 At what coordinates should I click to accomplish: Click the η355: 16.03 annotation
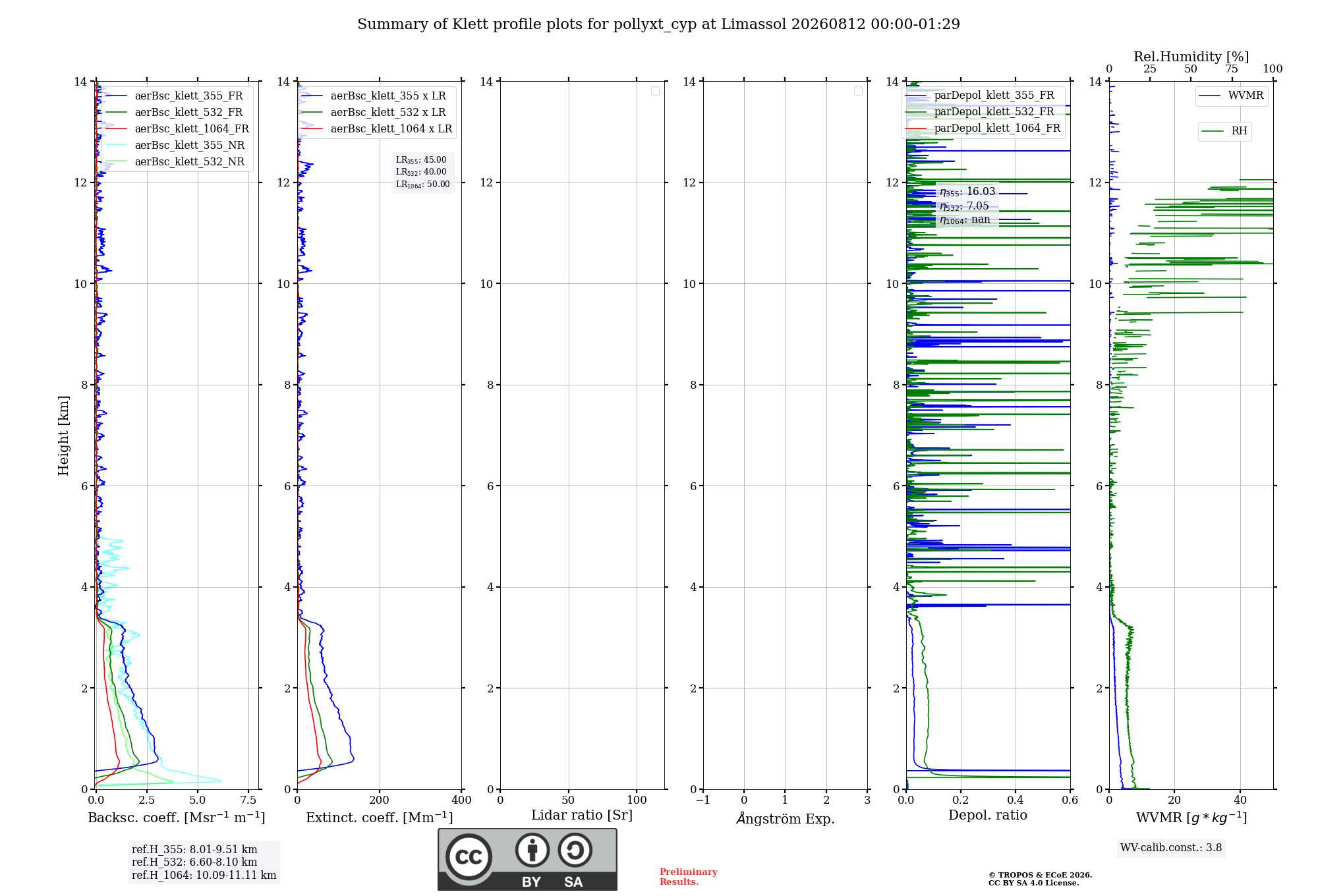(967, 192)
